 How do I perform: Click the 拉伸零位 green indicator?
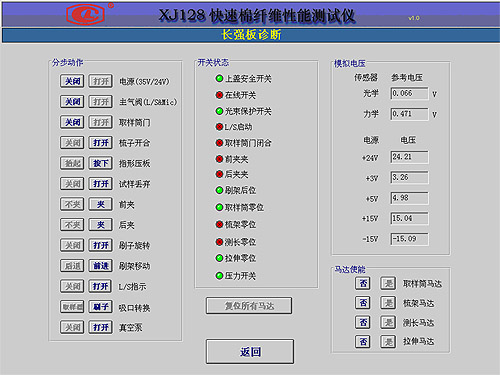point(219,258)
